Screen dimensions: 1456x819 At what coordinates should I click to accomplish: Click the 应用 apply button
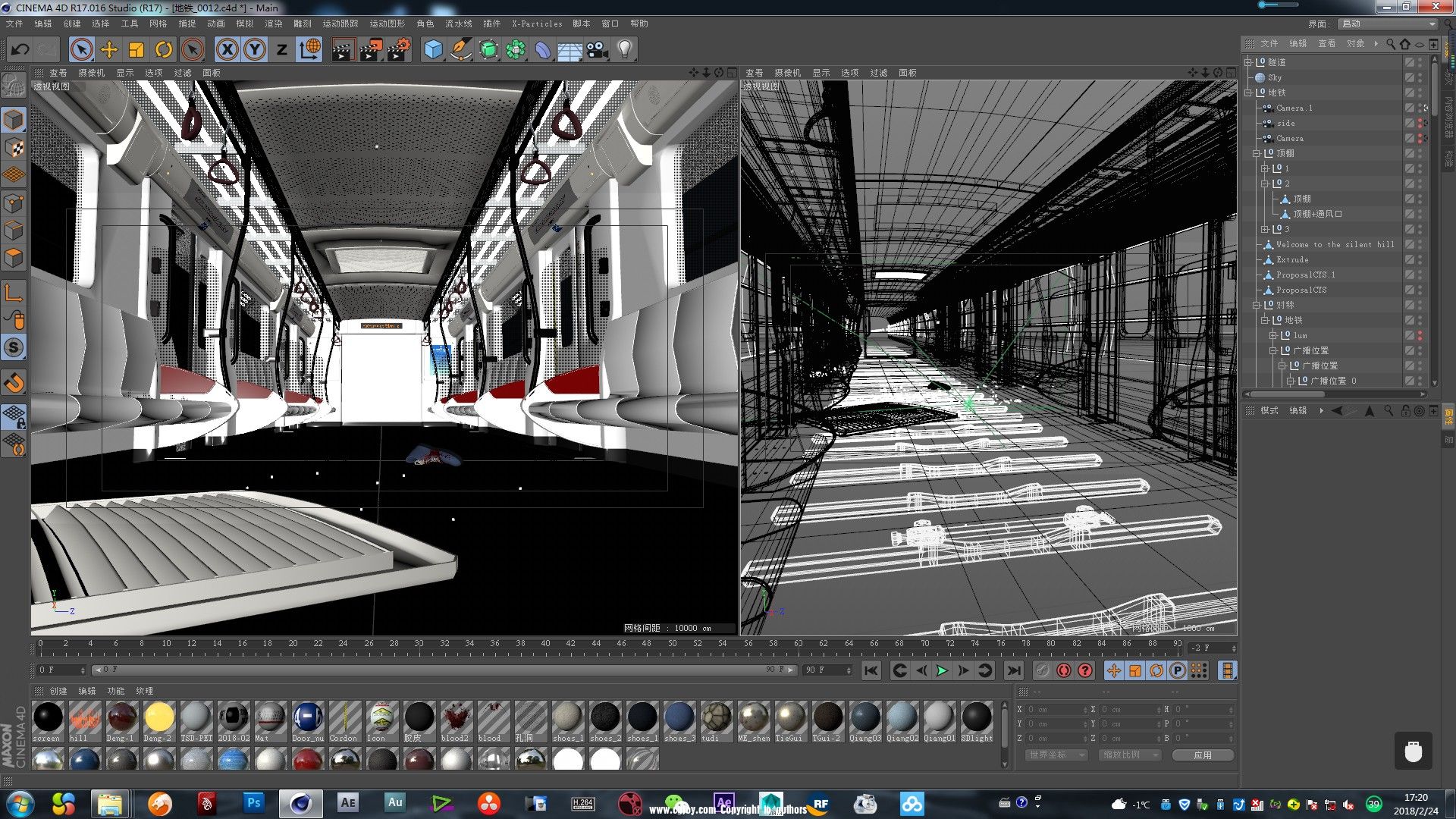coord(1202,755)
